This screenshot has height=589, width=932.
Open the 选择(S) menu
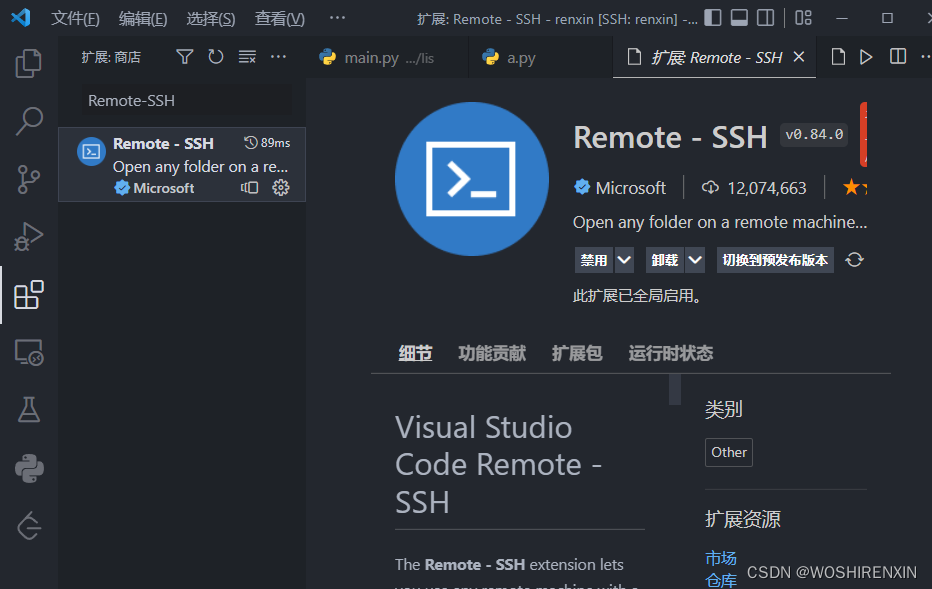tap(210, 19)
